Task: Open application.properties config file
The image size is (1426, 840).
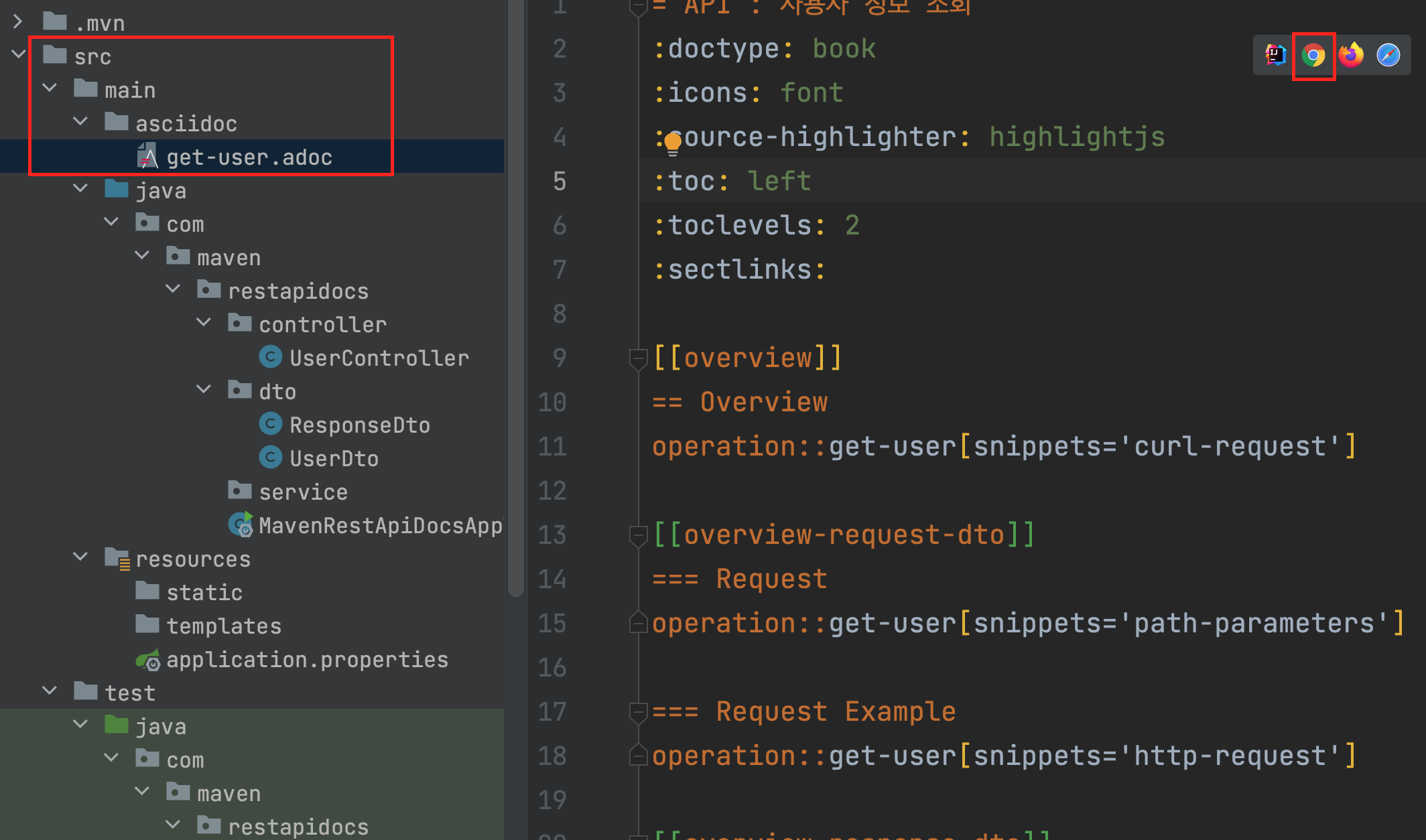Action: click(306, 660)
